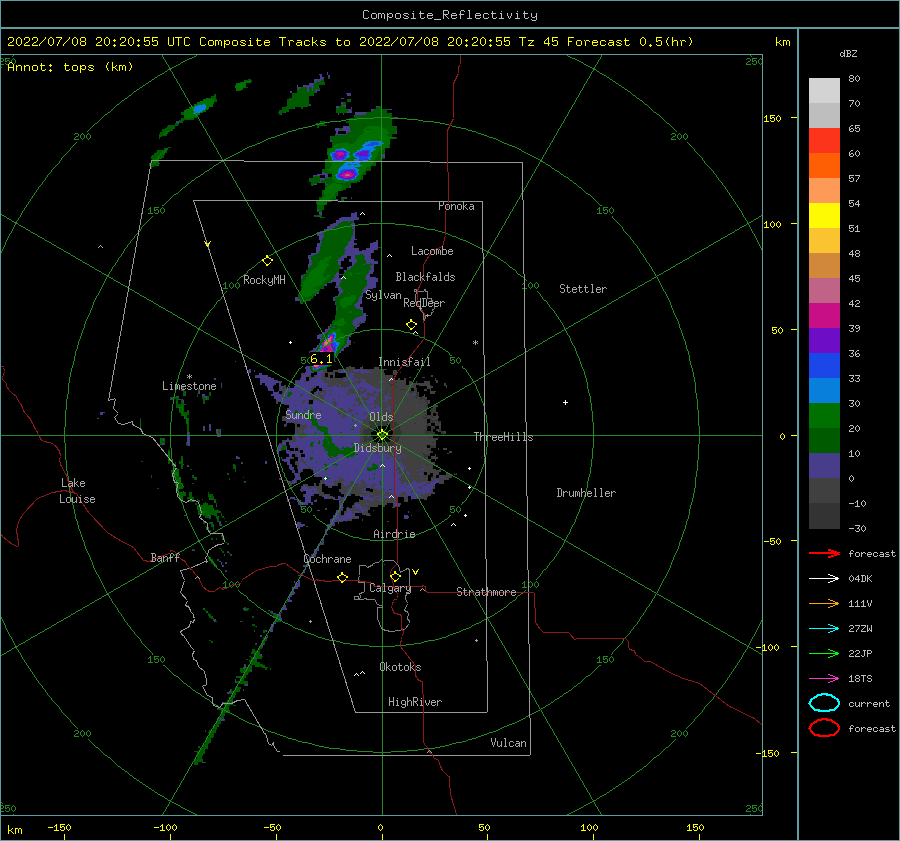This screenshot has width=900, height=841.
Task: Click the Okotoks town label
Action: pos(400,667)
